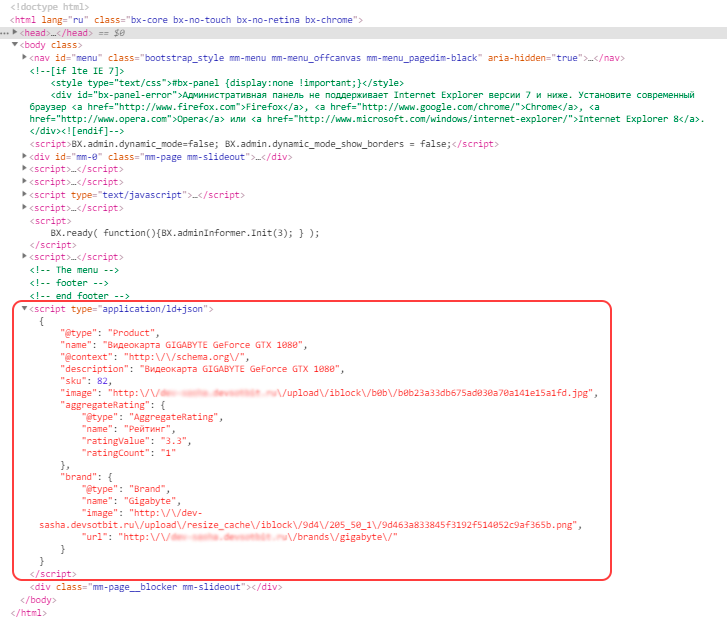
Task: Collapse the application/ld+json script node
Action: tap(25, 309)
